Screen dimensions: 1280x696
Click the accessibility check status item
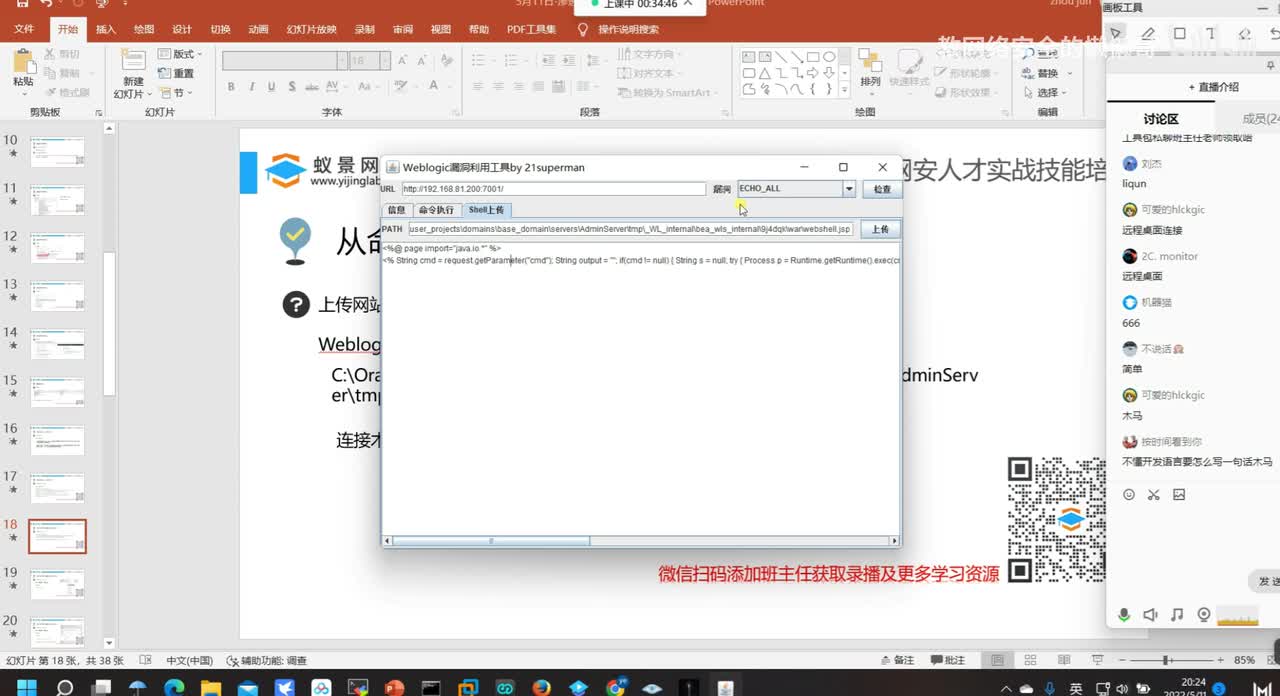click(x=267, y=660)
